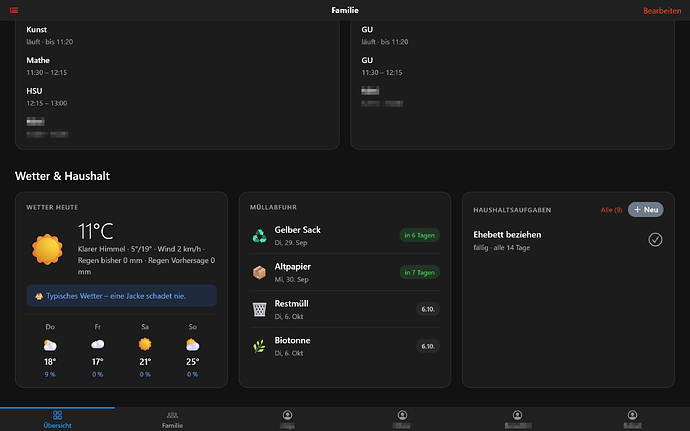Click the HSU lesson entry
This screenshot has width=690, height=431.
pyautogui.click(x=47, y=97)
